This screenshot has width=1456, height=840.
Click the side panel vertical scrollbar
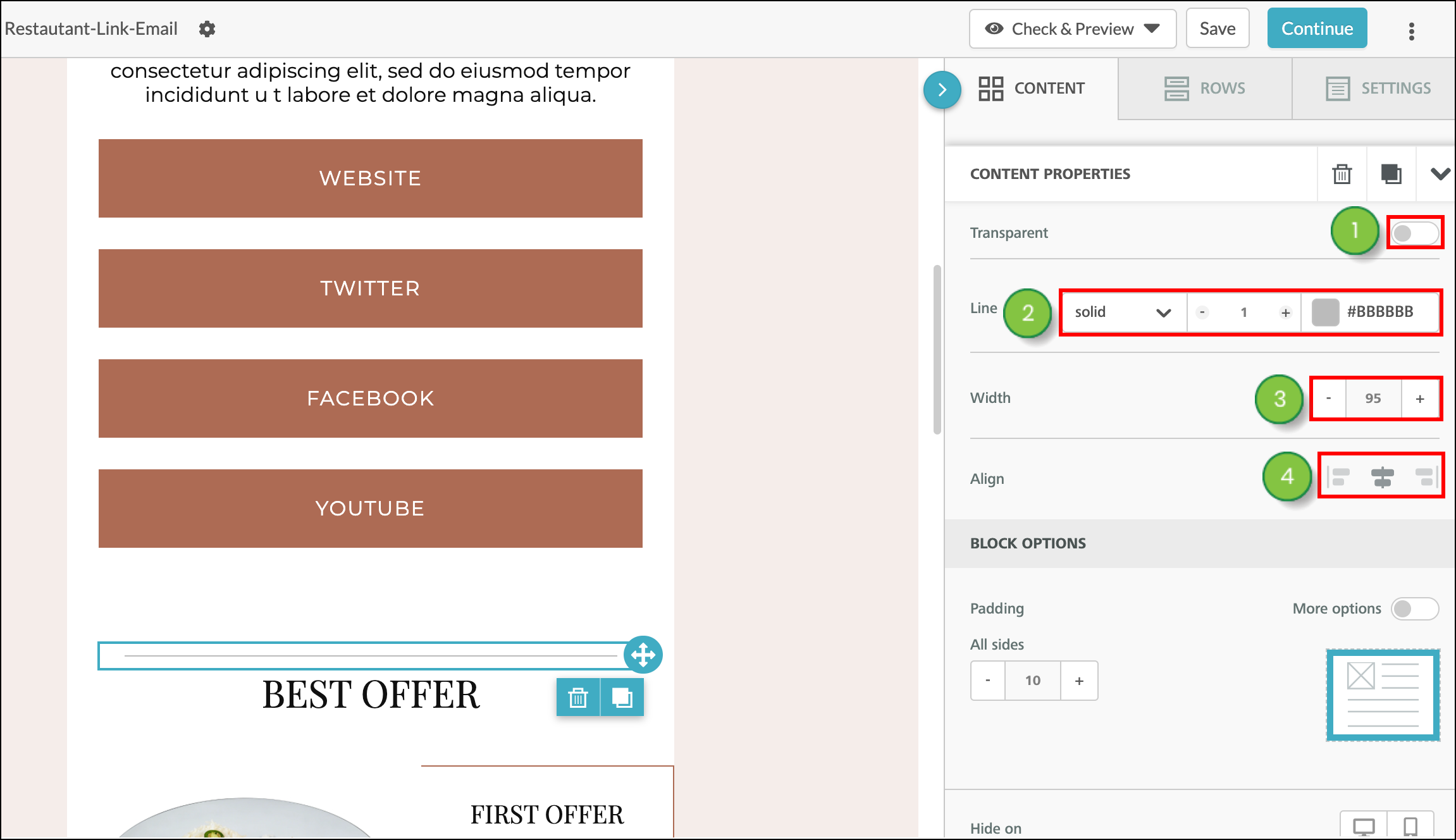coord(937,350)
